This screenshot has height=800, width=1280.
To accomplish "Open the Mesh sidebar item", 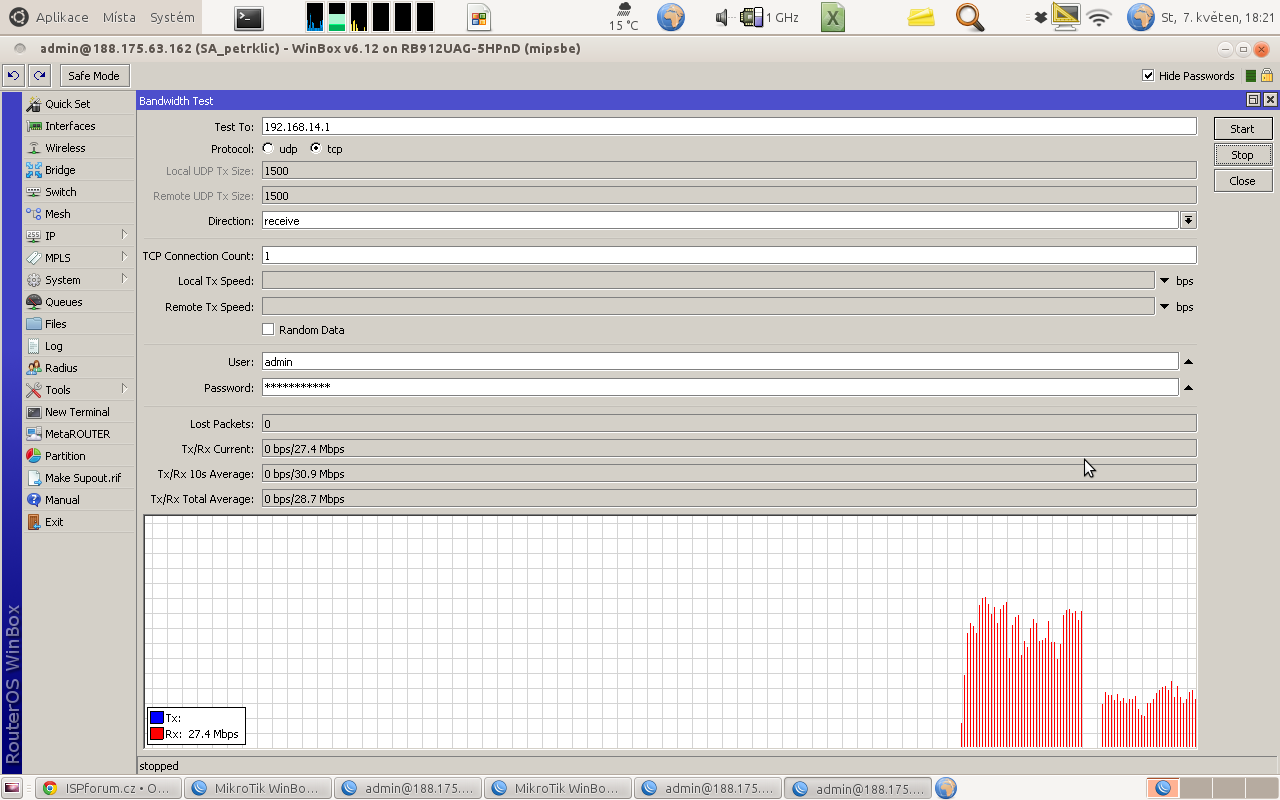I will tap(78, 214).
